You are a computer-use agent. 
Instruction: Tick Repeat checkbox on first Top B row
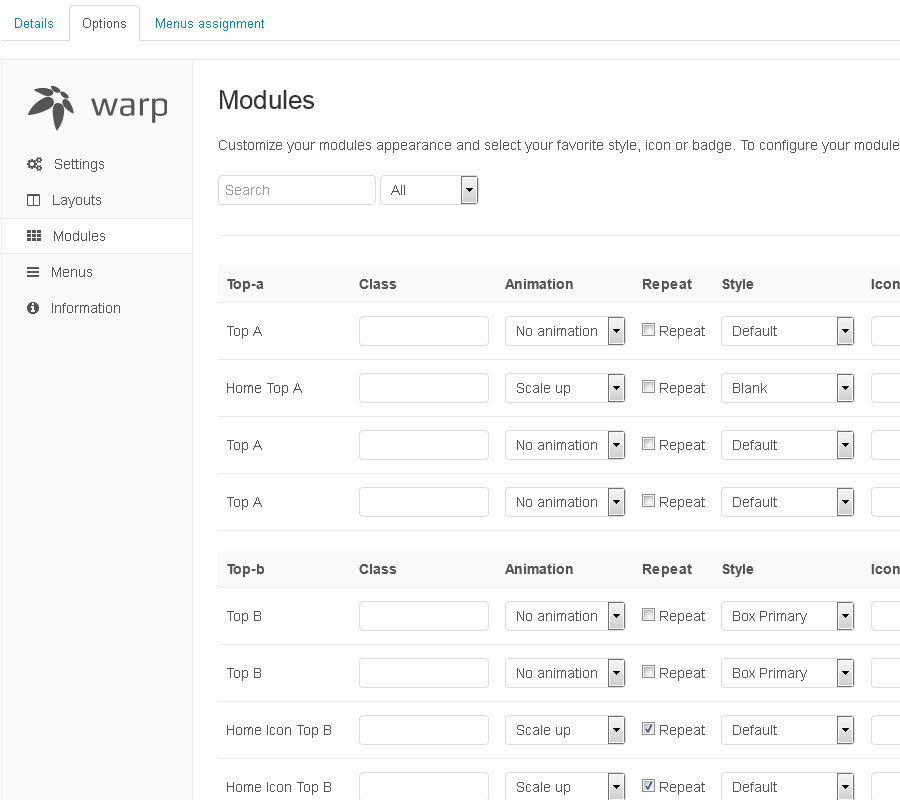click(648, 615)
